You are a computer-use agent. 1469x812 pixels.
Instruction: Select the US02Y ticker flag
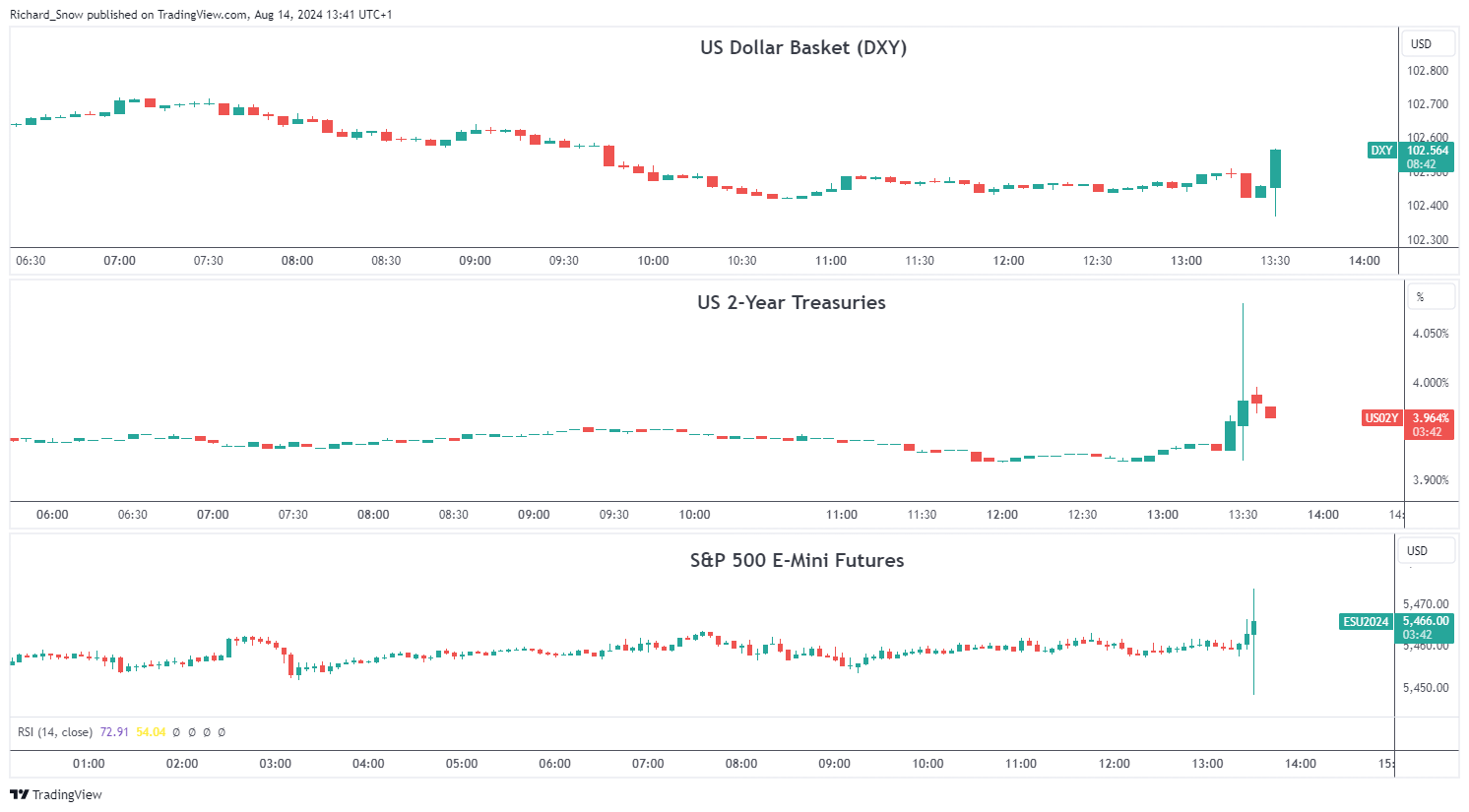coord(1381,417)
